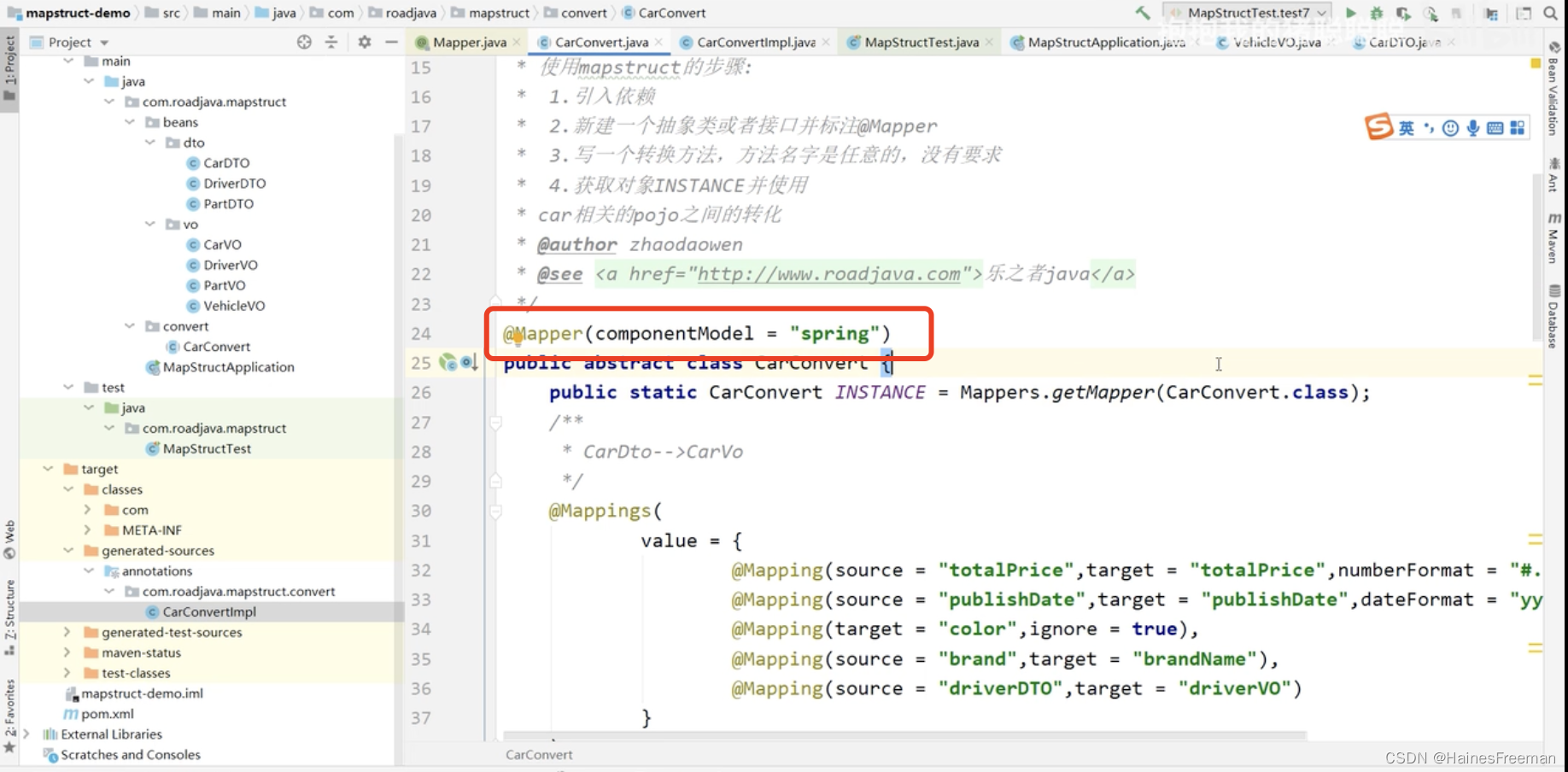Expand the com folder under classes
Image resolution: width=1568 pixels, height=772 pixels.
tap(88, 510)
